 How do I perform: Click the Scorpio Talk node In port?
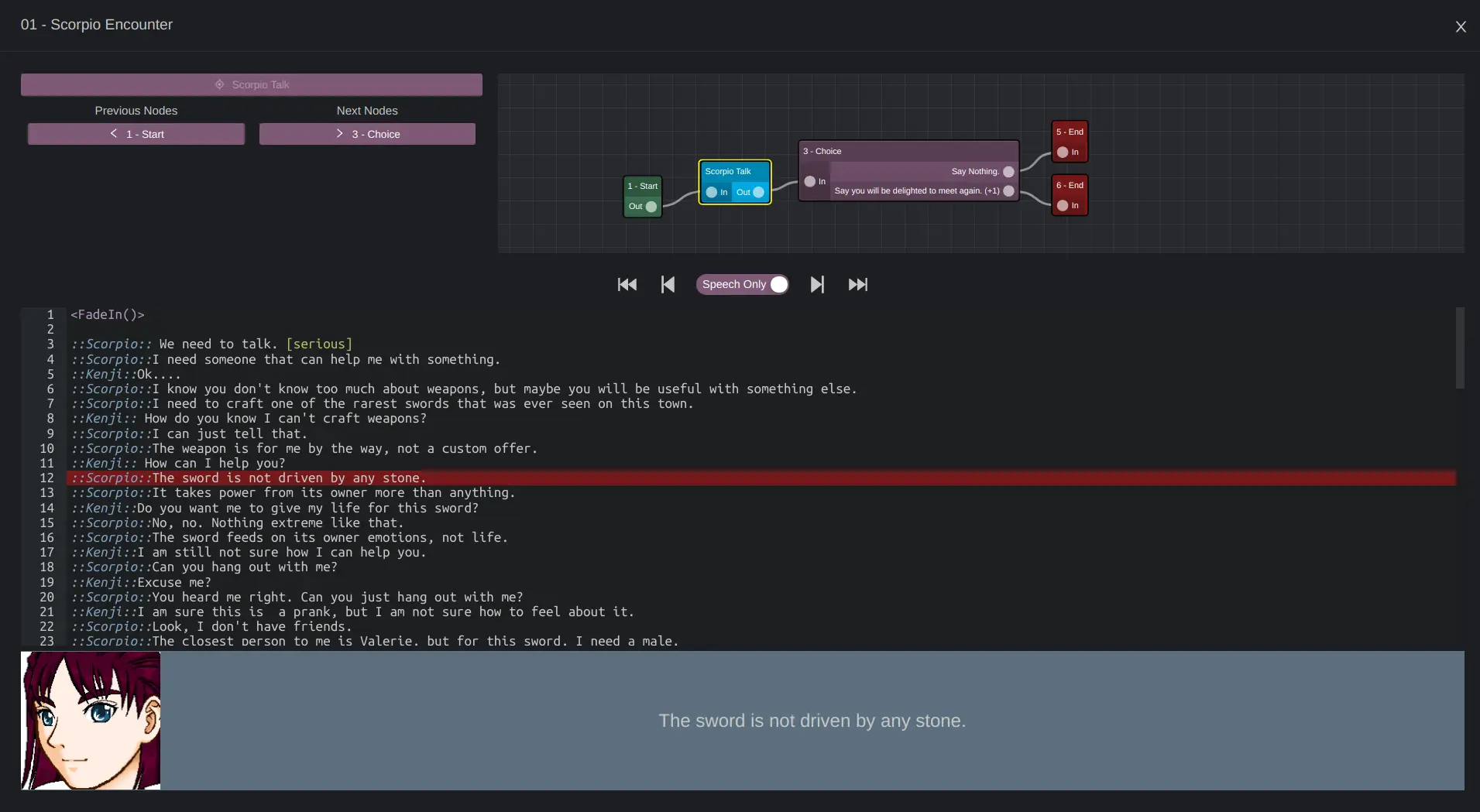pos(712,193)
